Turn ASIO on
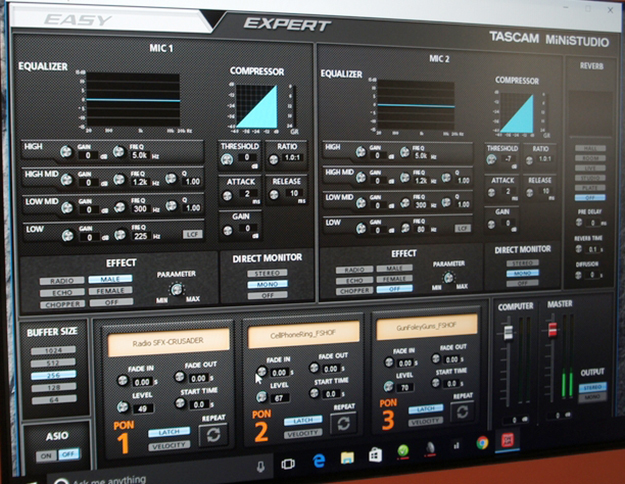This screenshot has width=625, height=484. click(x=44, y=455)
